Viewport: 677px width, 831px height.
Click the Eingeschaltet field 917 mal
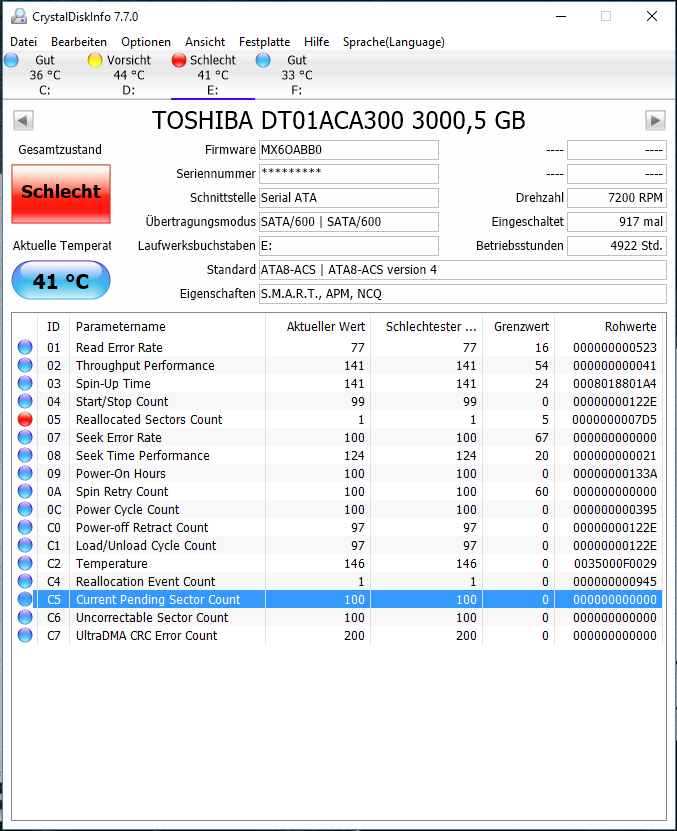[617, 222]
